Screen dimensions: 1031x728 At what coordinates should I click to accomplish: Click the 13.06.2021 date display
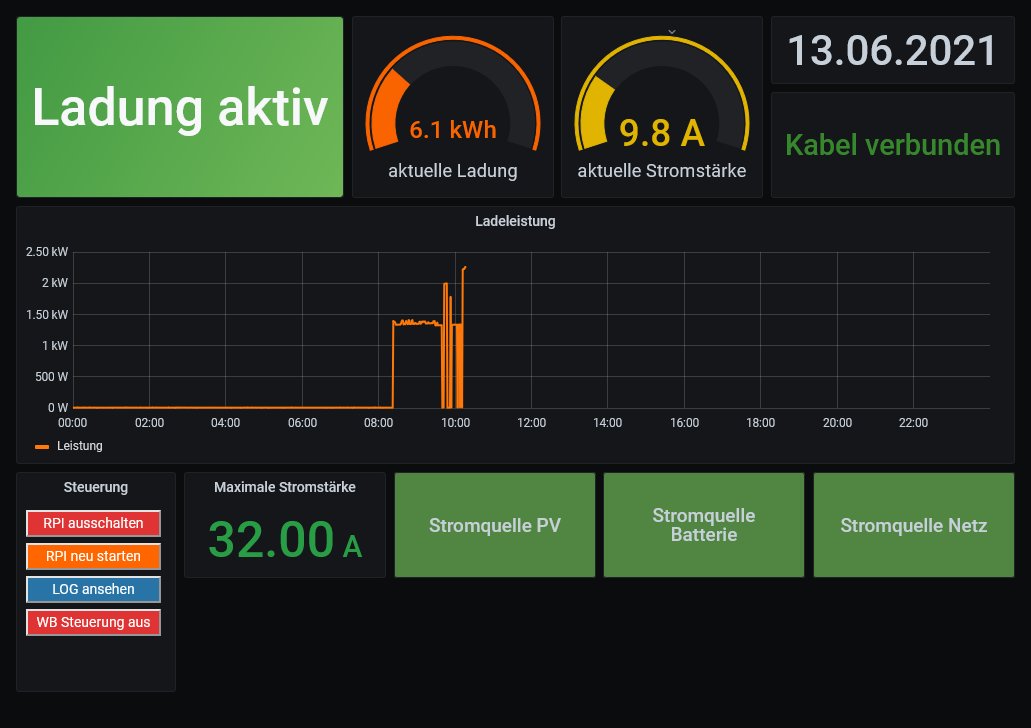click(x=892, y=50)
